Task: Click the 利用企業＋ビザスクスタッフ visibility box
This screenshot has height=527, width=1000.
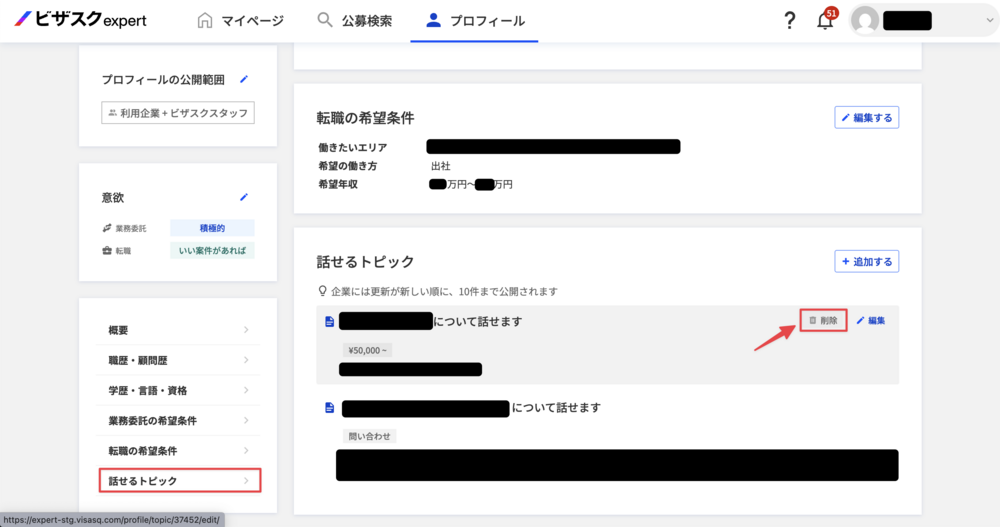Action: pos(178,113)
